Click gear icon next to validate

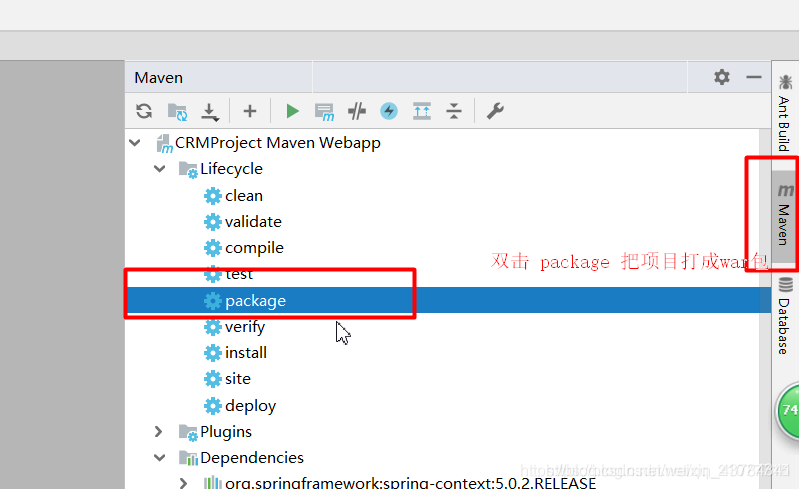212,222
